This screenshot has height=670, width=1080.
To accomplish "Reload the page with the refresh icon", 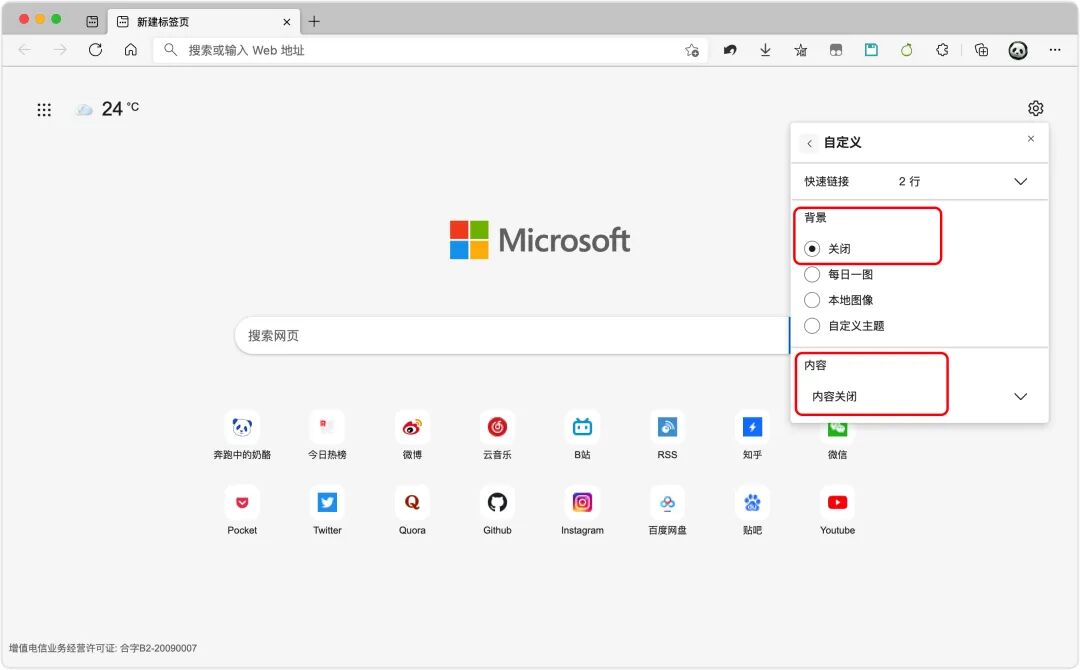I will coord(95,50).
